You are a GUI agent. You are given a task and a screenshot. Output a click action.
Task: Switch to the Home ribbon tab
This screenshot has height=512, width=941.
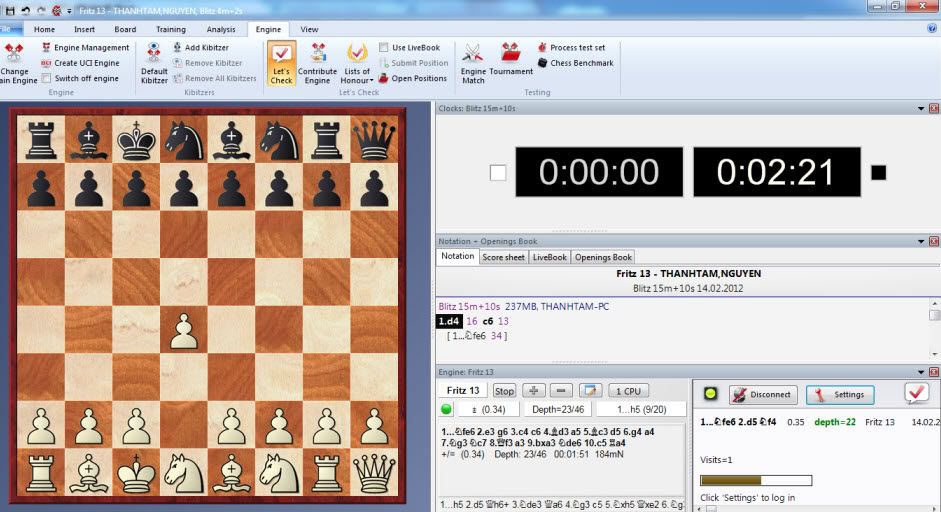click(44, 29)
